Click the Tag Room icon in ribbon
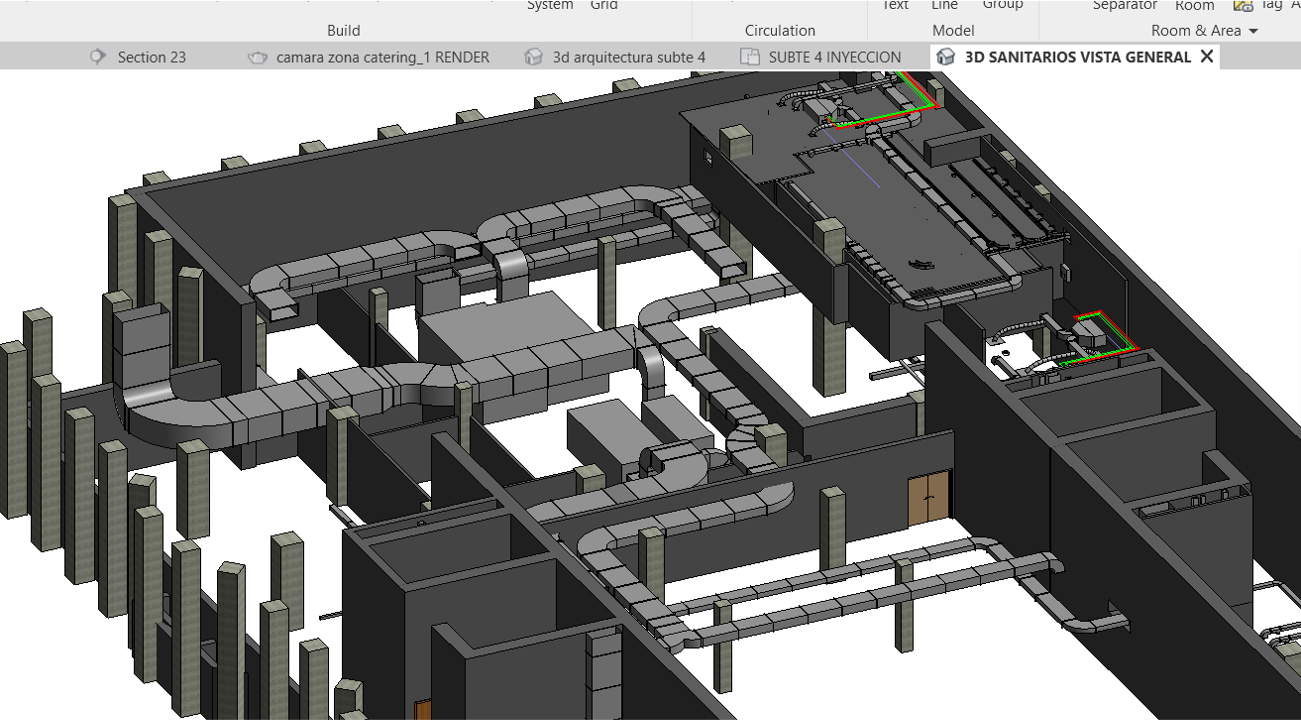 (1243, 5)
